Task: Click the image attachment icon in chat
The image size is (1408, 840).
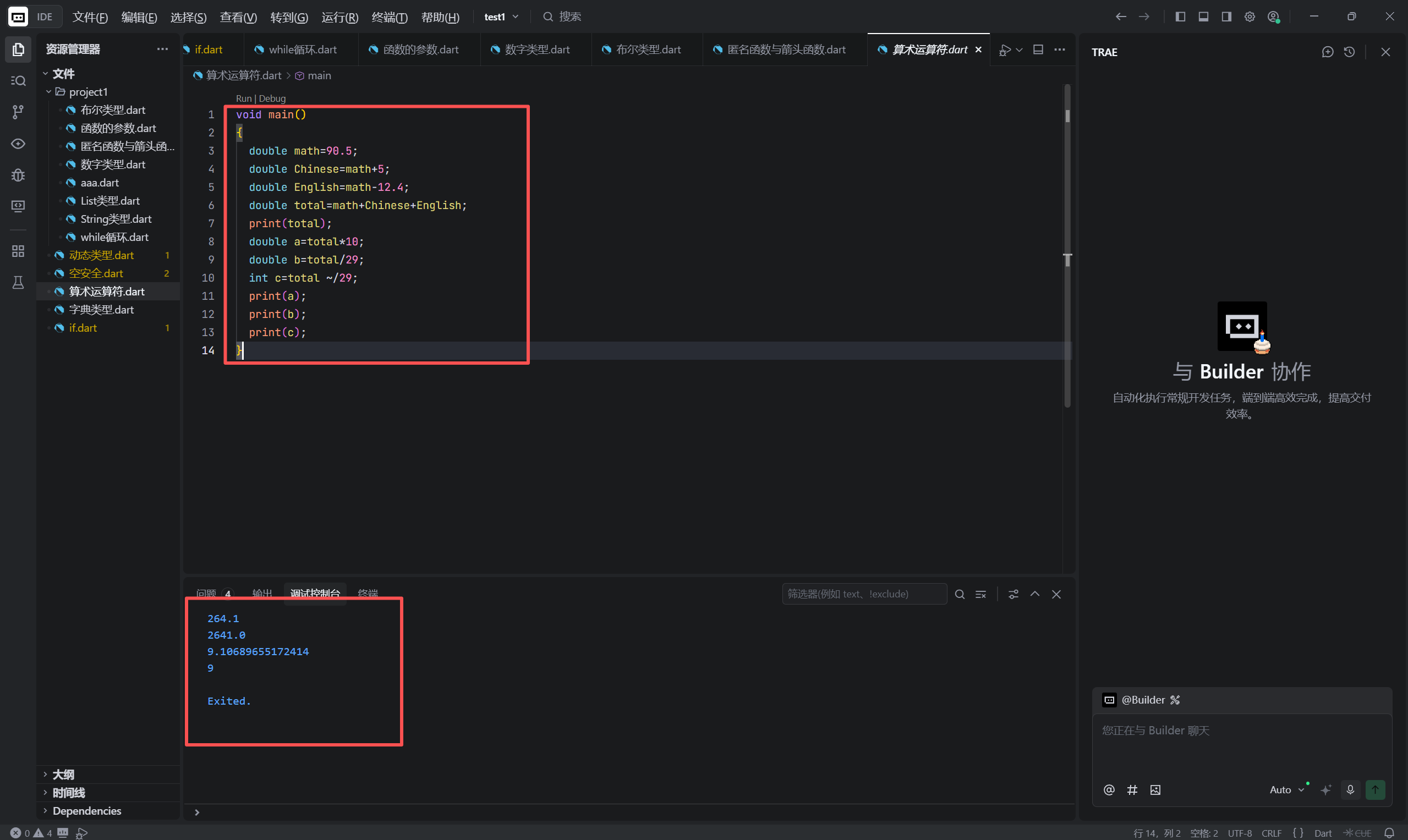Action: [1155, 789]
